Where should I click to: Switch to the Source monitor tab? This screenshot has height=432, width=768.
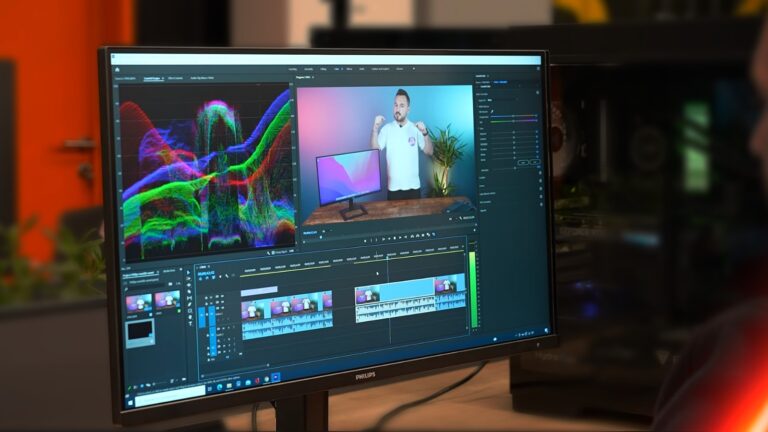pyautogui.click(x=125, y=78)
